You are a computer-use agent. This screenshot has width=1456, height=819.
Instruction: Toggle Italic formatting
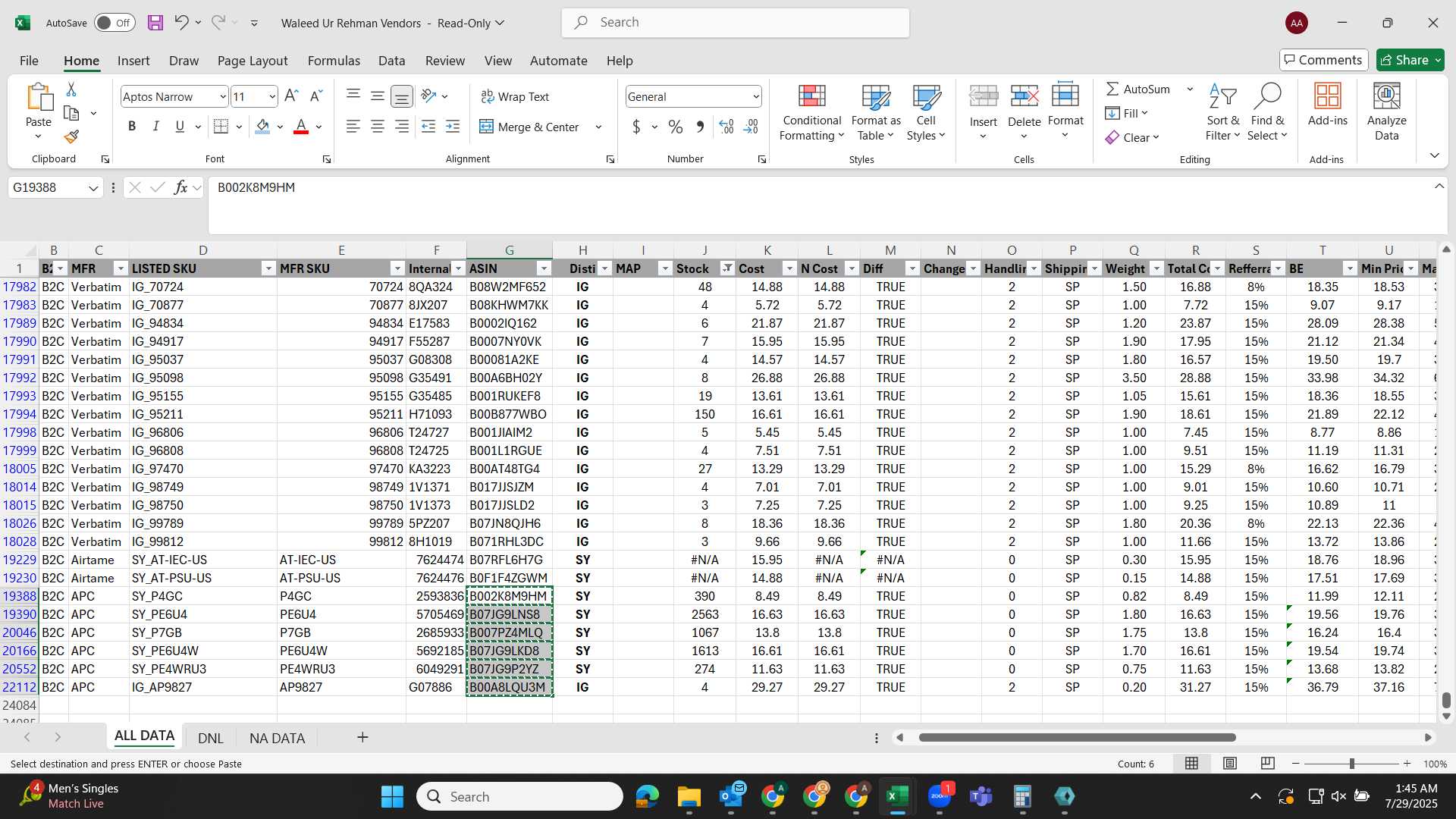coord(155,127)
